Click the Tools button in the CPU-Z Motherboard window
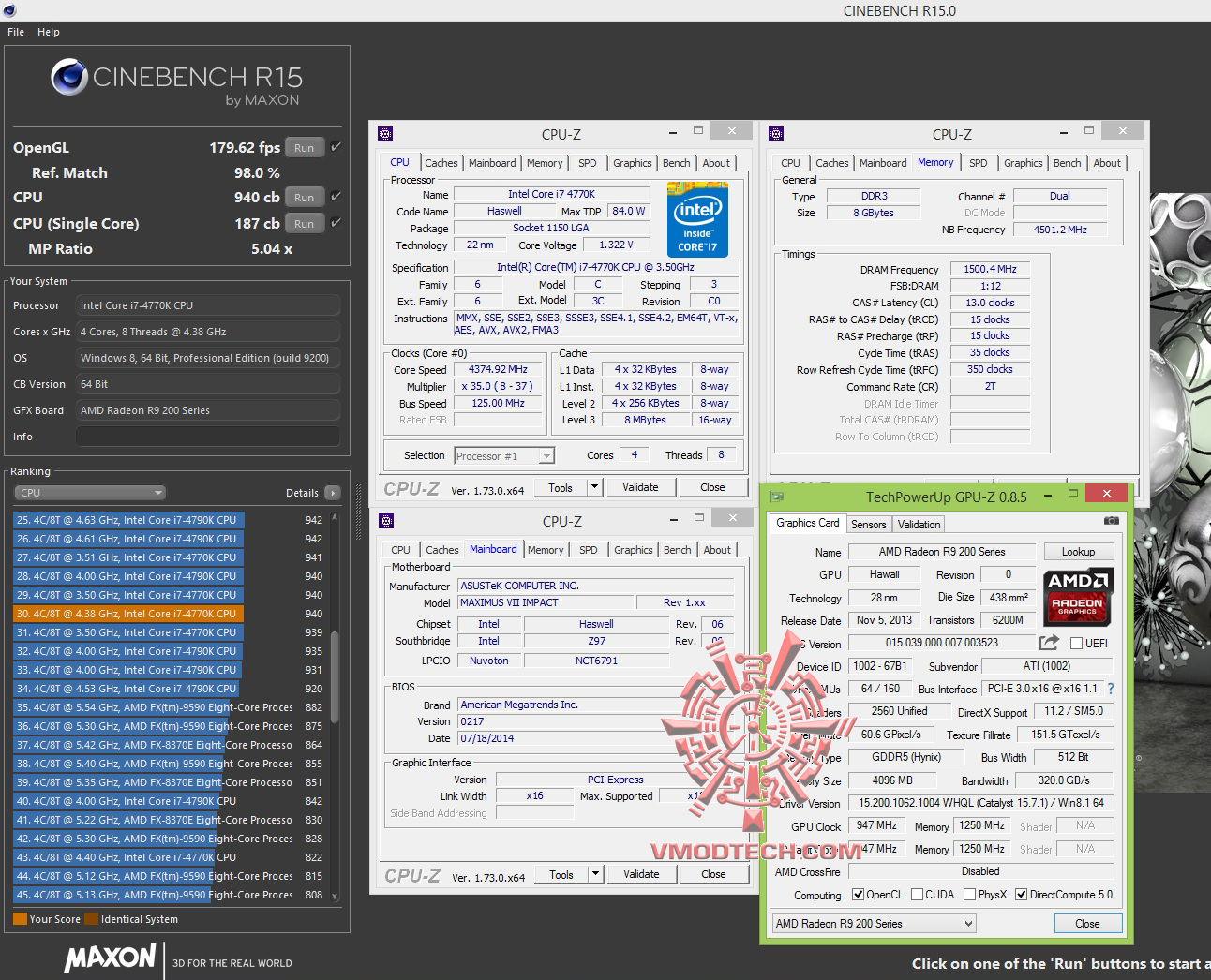This screenshot has width=1211, height=980. 561,874
